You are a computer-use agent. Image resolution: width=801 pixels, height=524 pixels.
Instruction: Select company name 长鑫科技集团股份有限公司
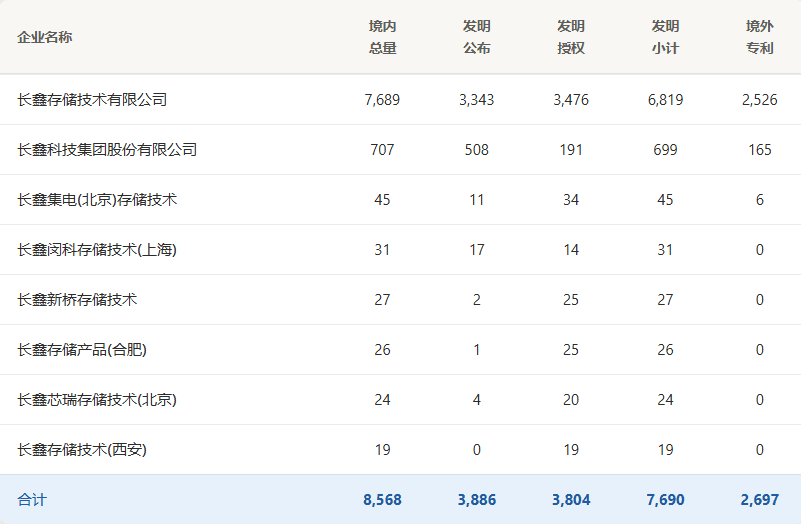pos(107,150)
